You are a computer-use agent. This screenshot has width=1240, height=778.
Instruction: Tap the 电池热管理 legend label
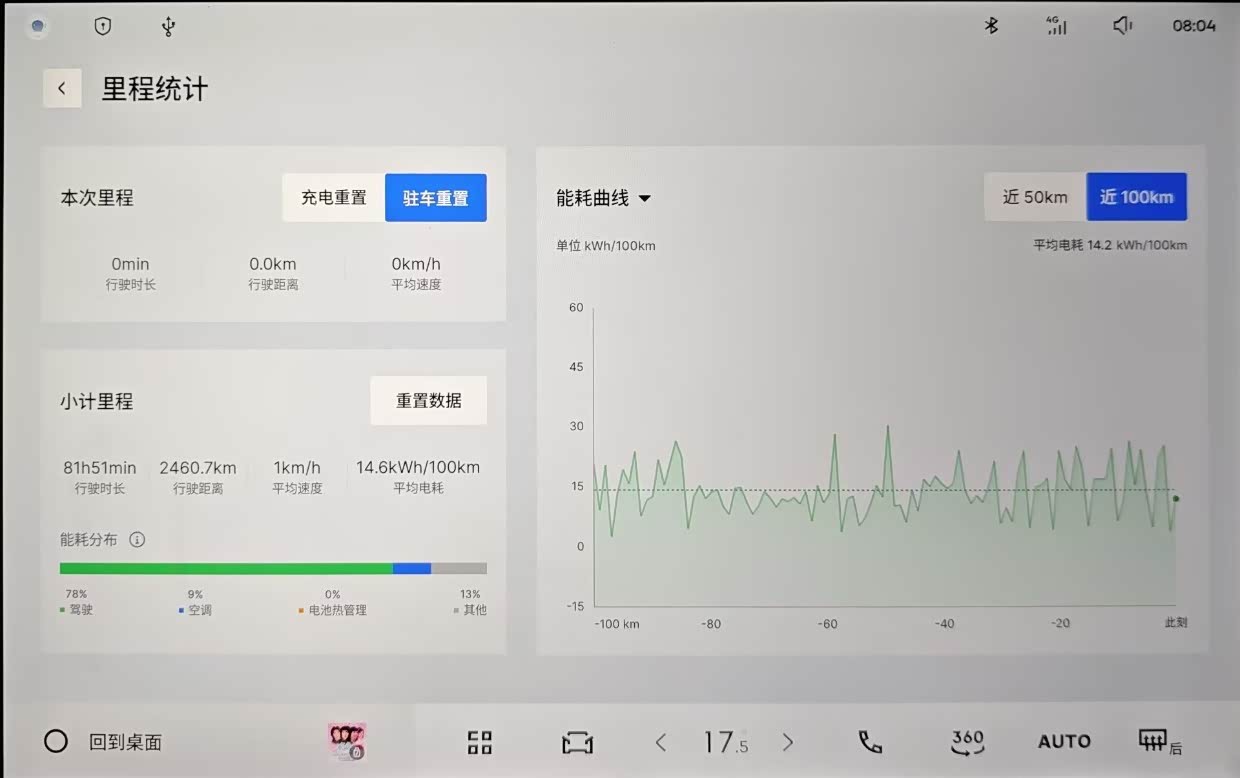coord(337,609)
